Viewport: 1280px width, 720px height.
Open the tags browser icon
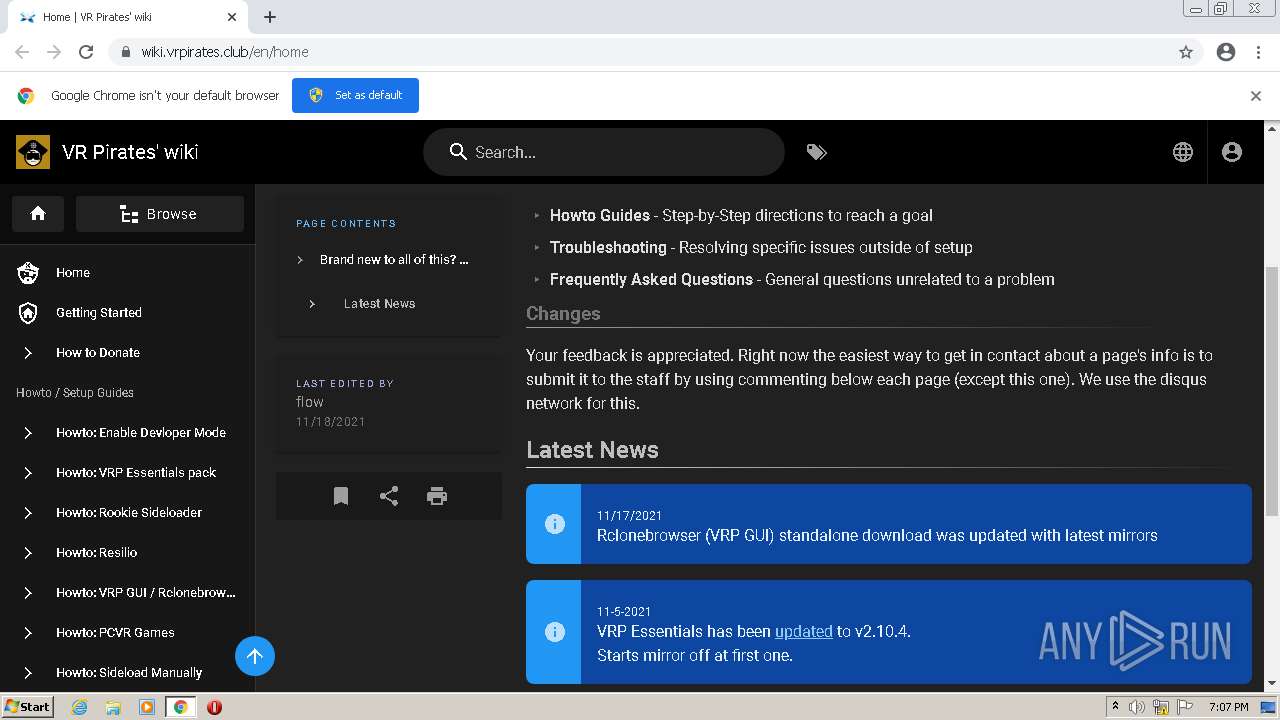pyautogui.click(x=816, y=152)
